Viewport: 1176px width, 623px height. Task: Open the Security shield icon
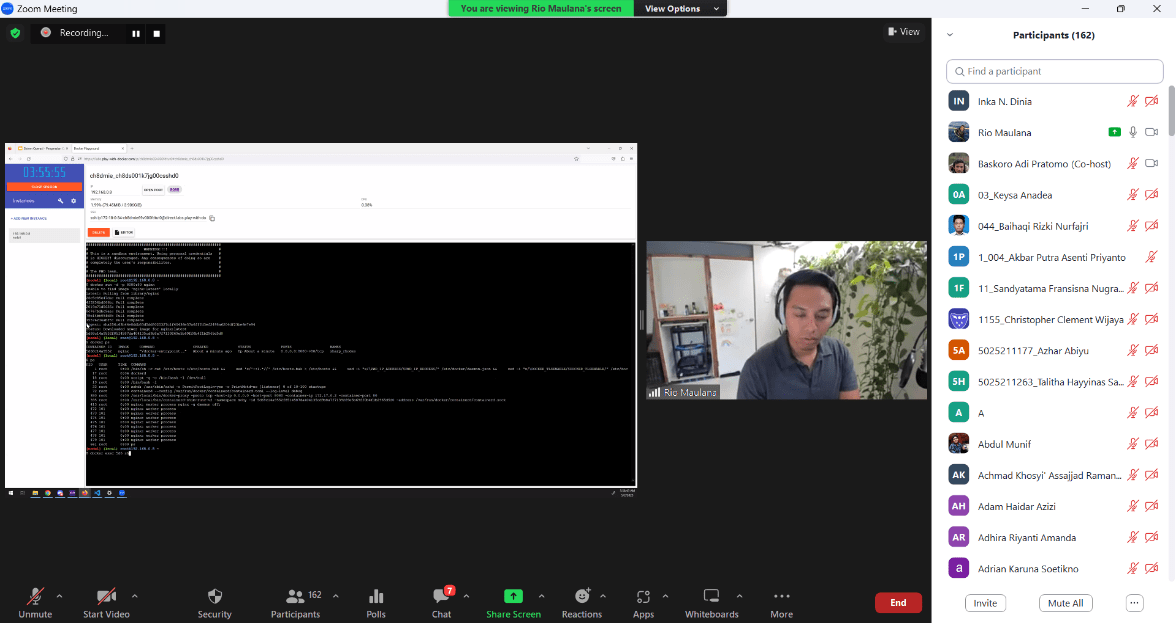pos(214,596)
